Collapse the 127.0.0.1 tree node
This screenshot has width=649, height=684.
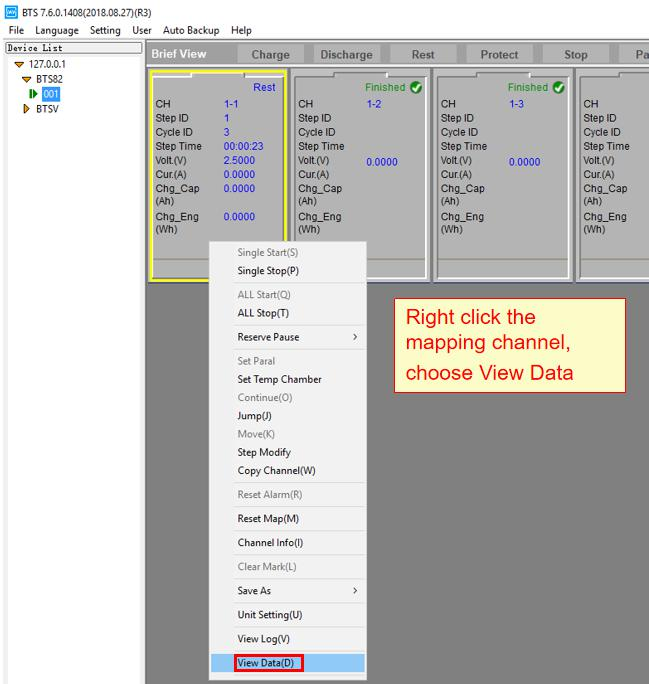point(19,65)
